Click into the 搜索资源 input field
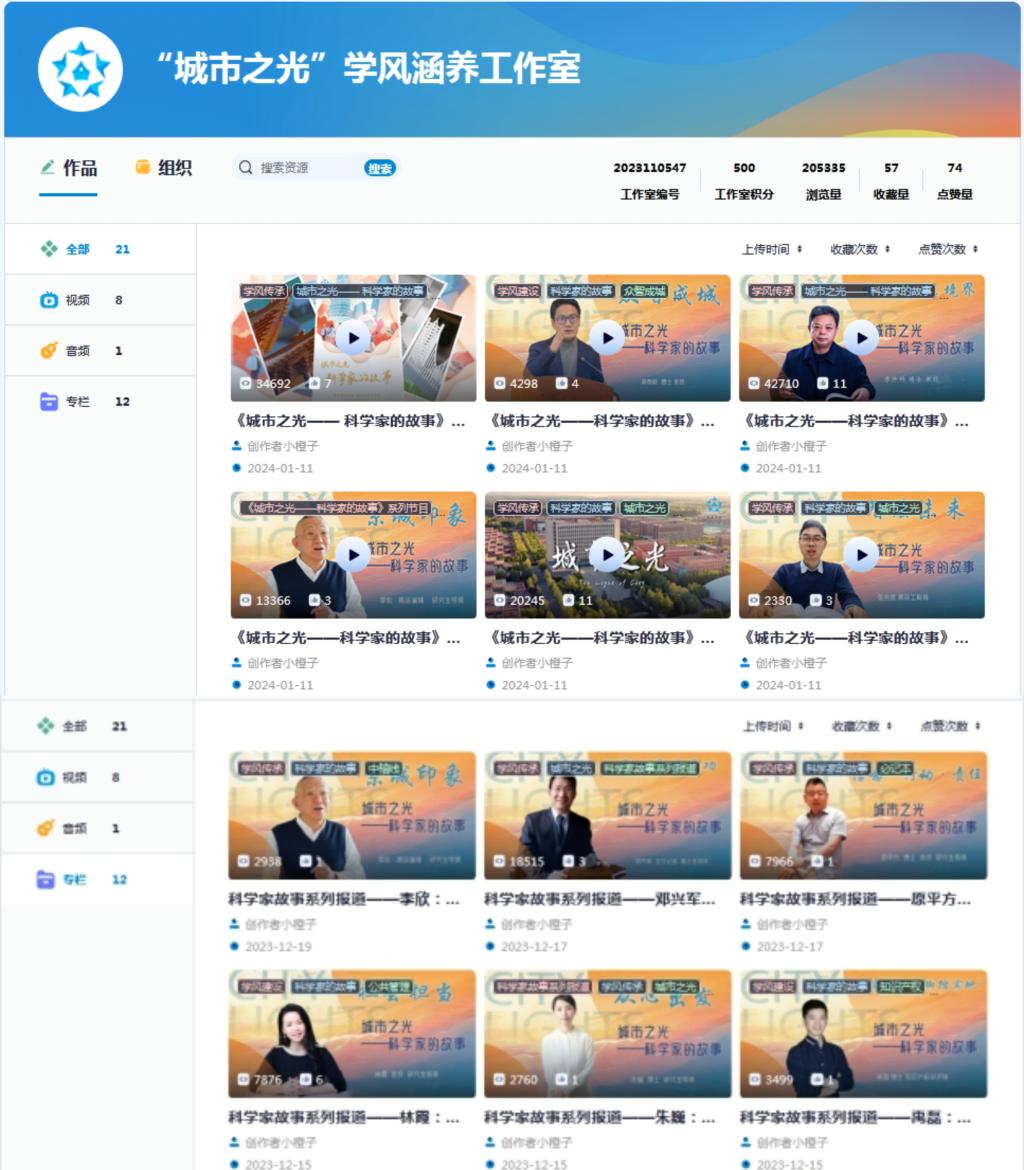This screenshot has height=1170, width=1024. [305, 168]
